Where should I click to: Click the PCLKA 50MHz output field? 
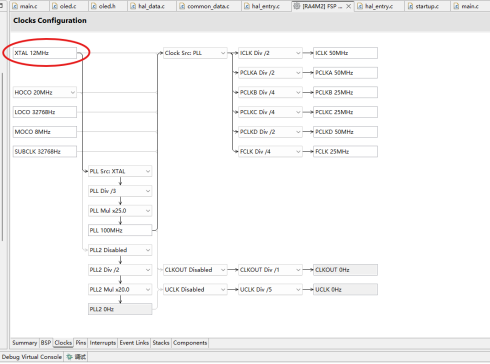[x=345, y=73]
